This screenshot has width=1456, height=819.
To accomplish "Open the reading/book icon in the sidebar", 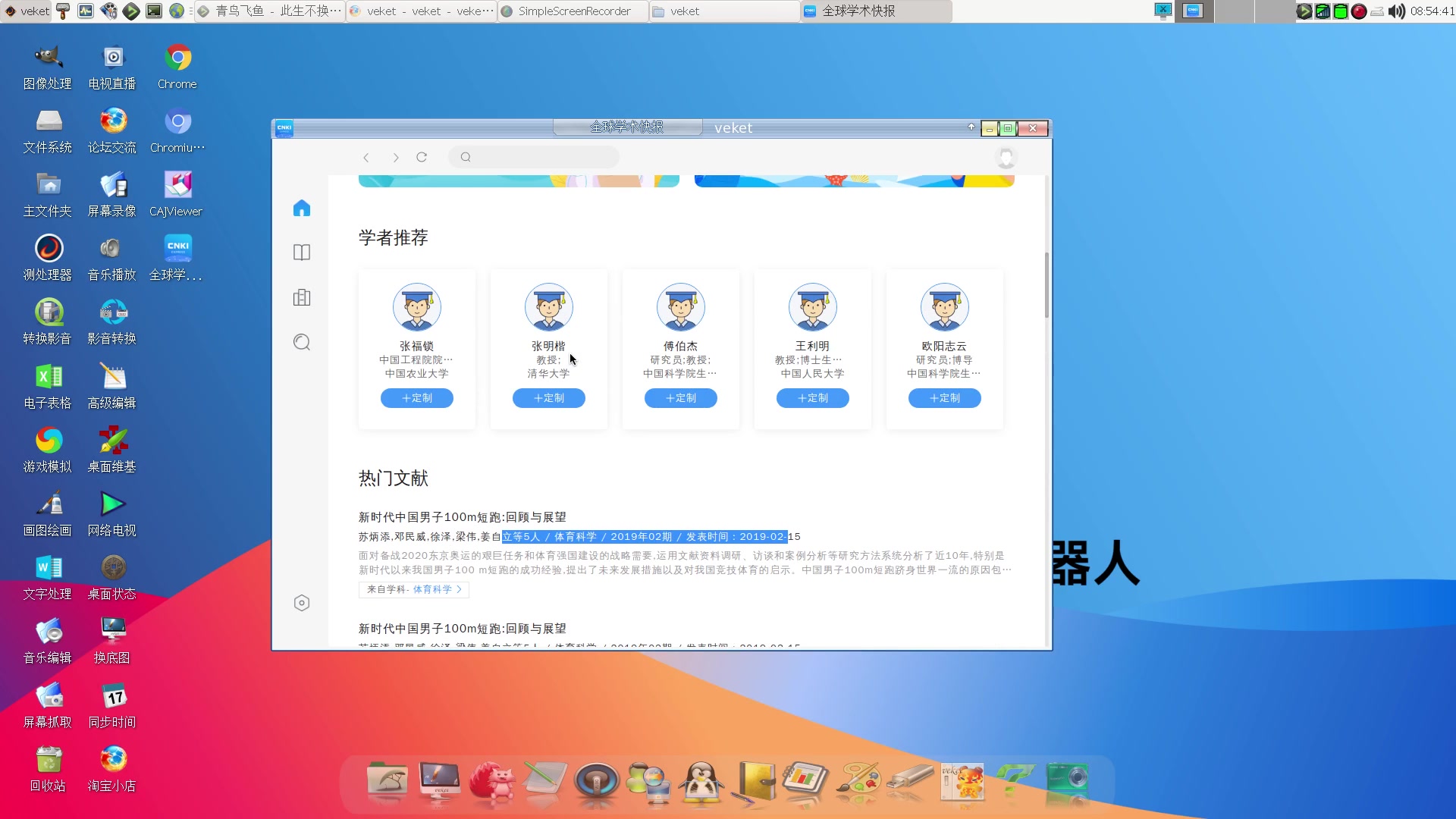I will (x=301, y=252).
